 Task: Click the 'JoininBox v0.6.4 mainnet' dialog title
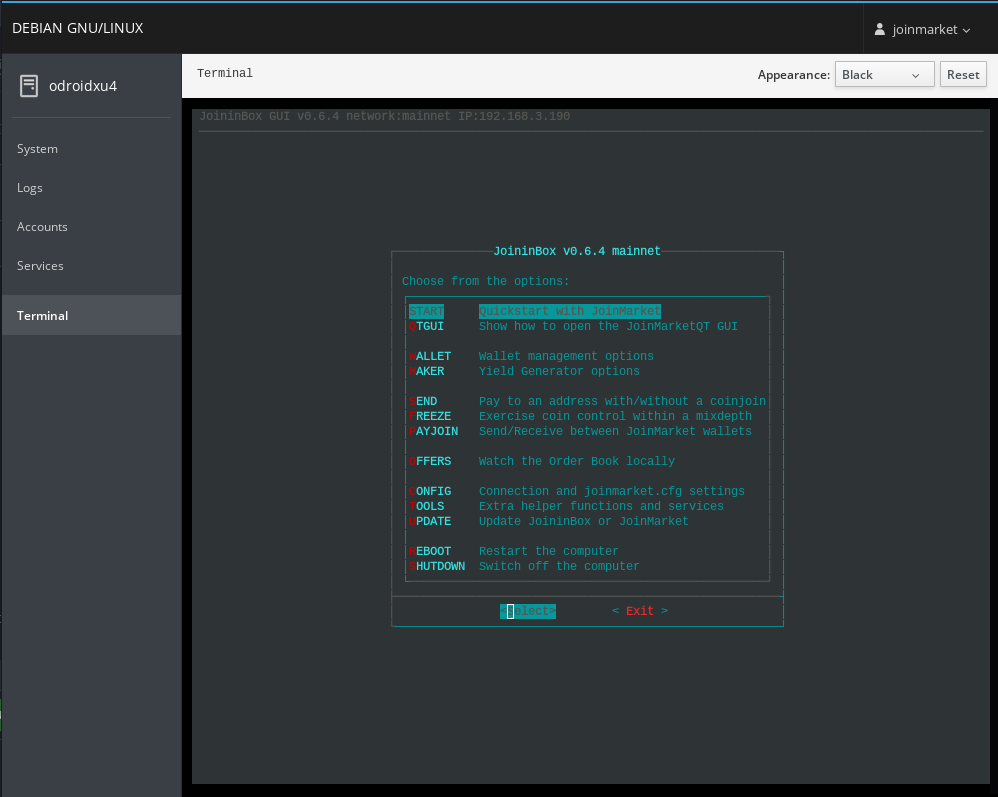577,251
